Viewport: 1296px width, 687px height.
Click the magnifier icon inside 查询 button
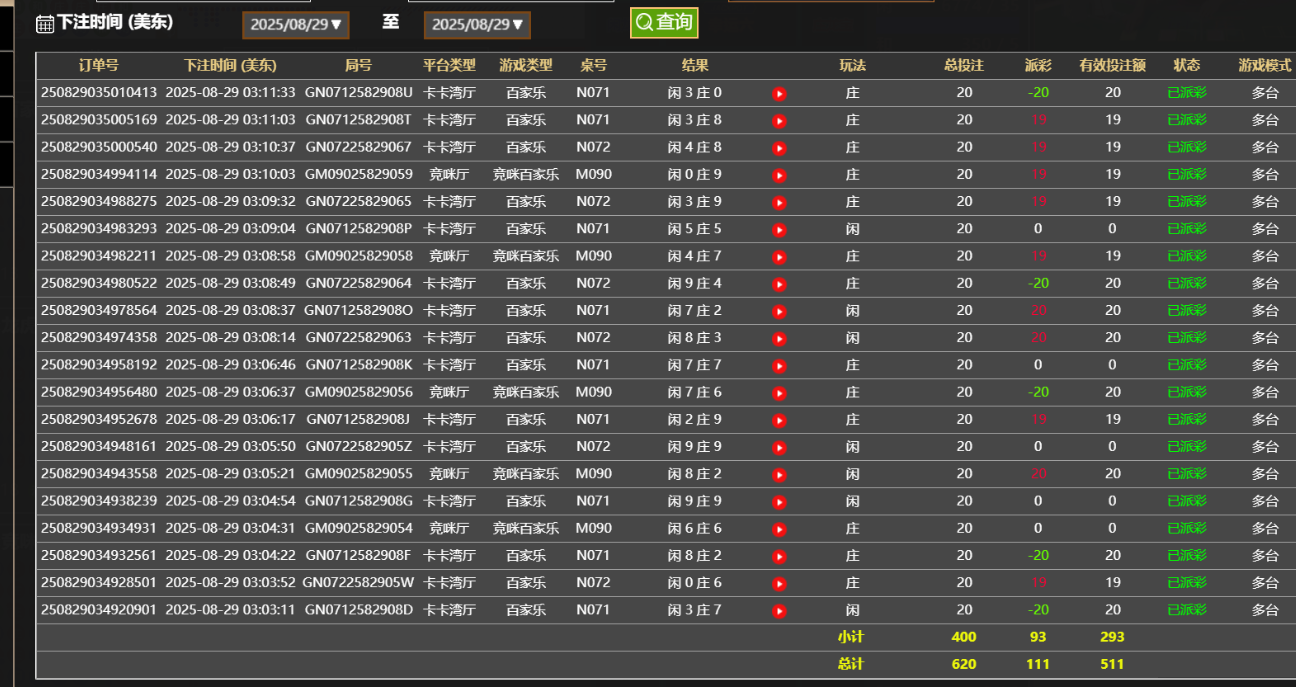point(644,20)
